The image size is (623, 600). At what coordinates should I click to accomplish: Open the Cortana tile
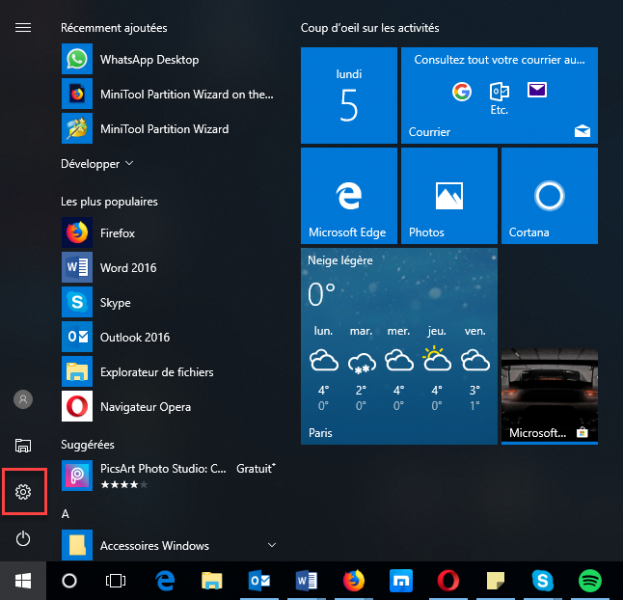549,195
